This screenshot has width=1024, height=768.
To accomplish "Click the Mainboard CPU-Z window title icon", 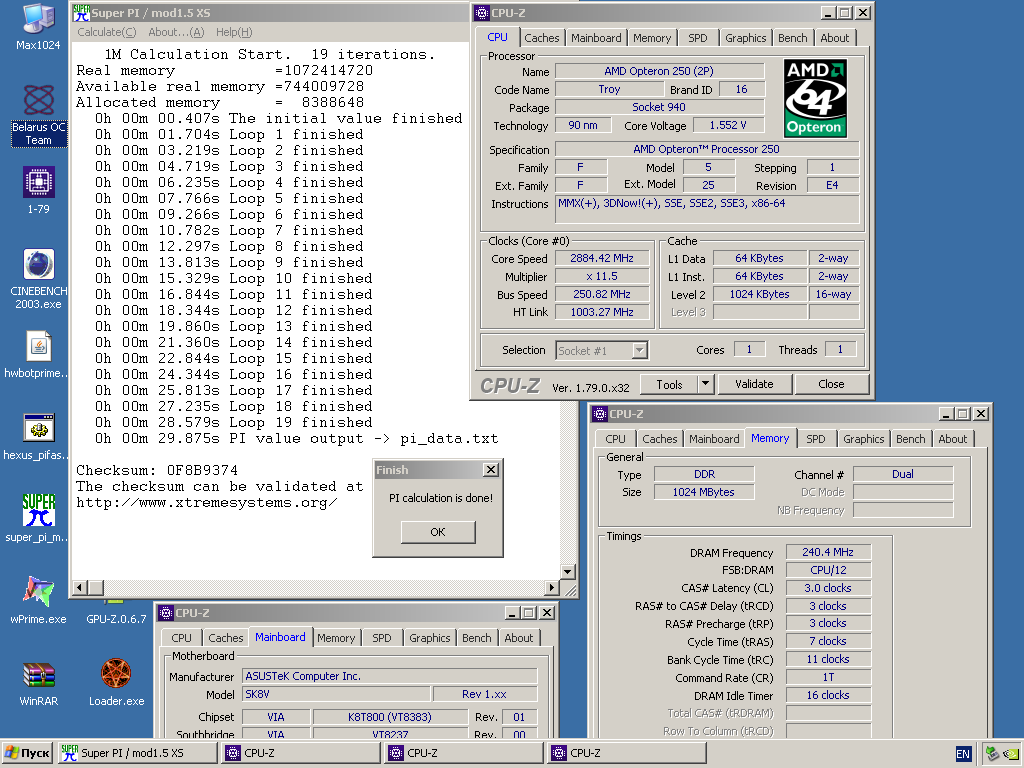I will 166,613.
